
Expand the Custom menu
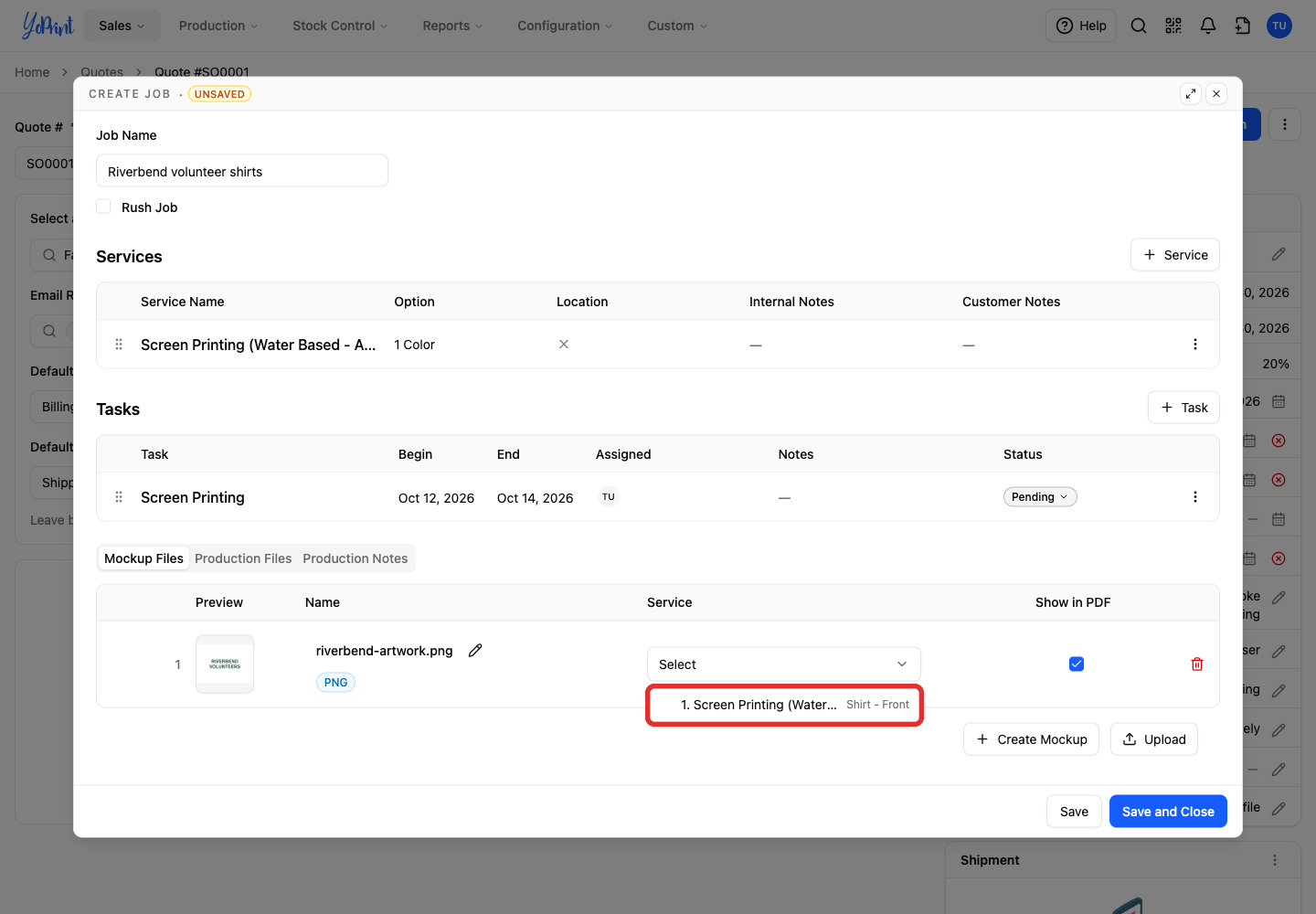677,26
